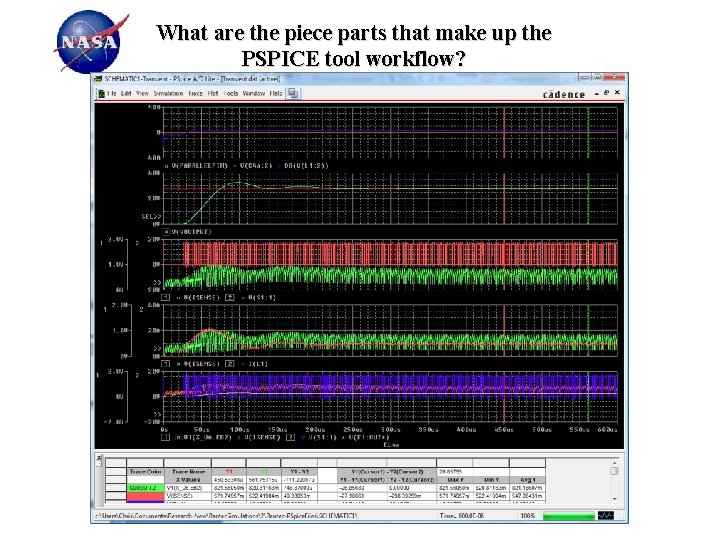Select Y-axis 2 box before V(S1:1) legend
Screen dimensions: 720x540
230,298
